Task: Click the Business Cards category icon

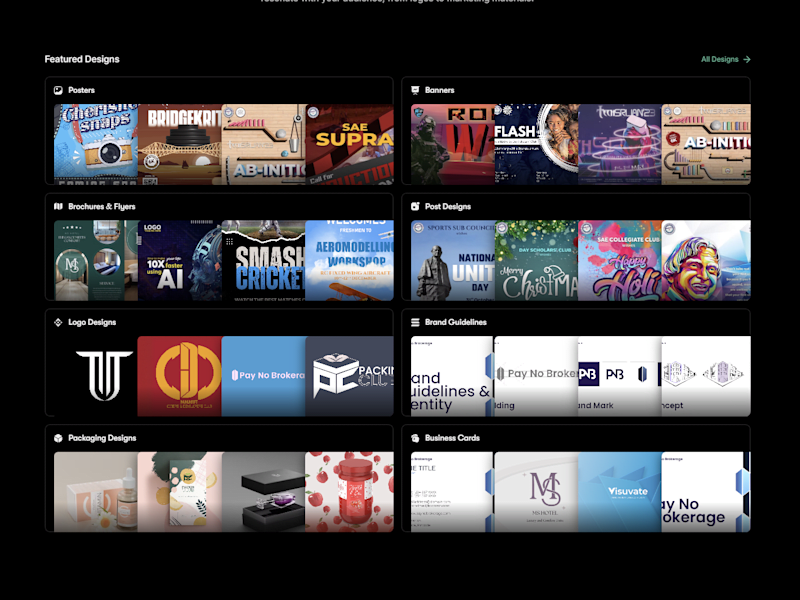Action: (415, 438)
